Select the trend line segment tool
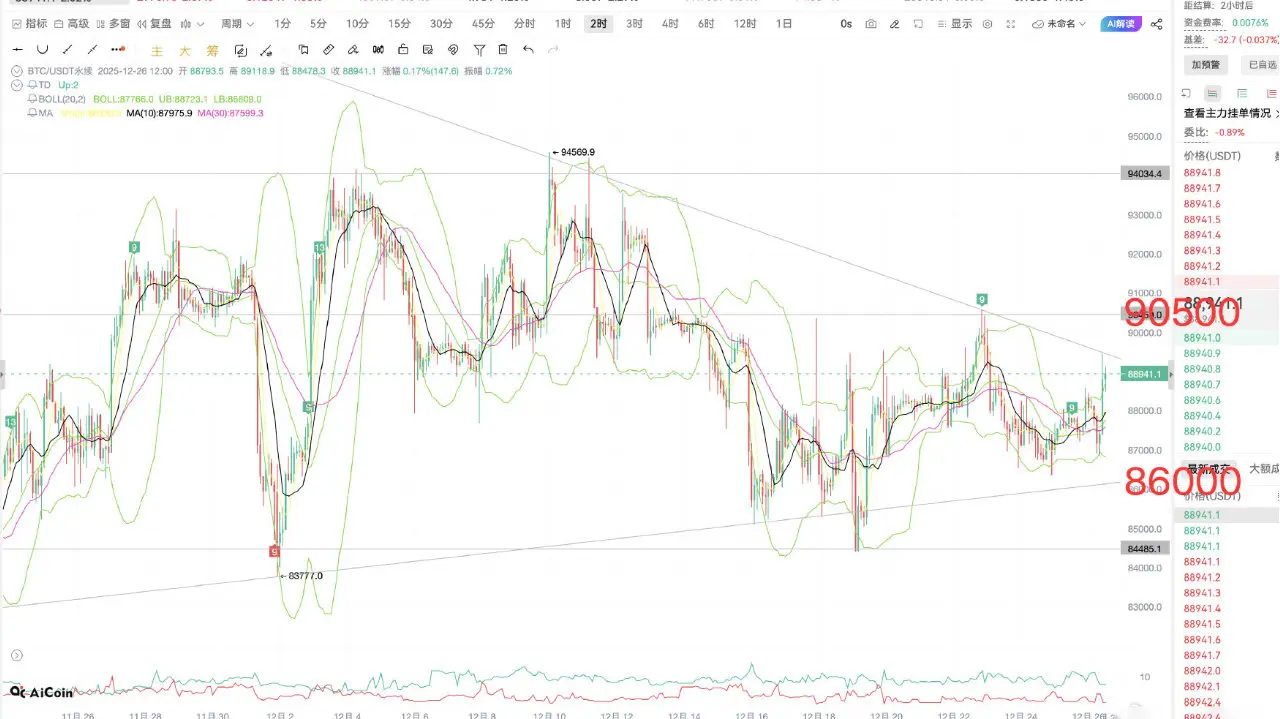The width and height of the screenshot is (1280, 719). 67,49
